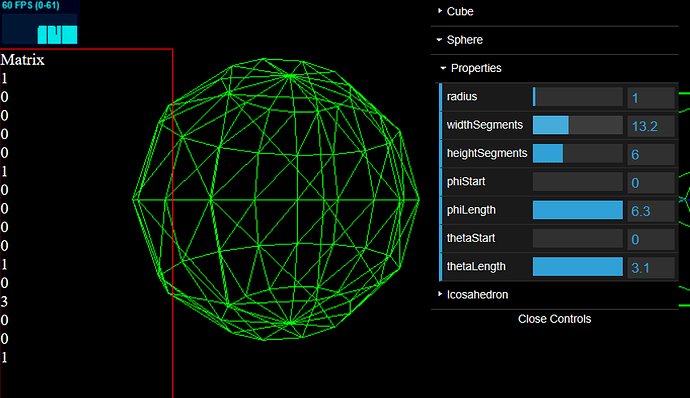690x398 pixels.
Task: Collapse the Sphere folder arrow
Action: pos(439,40)
